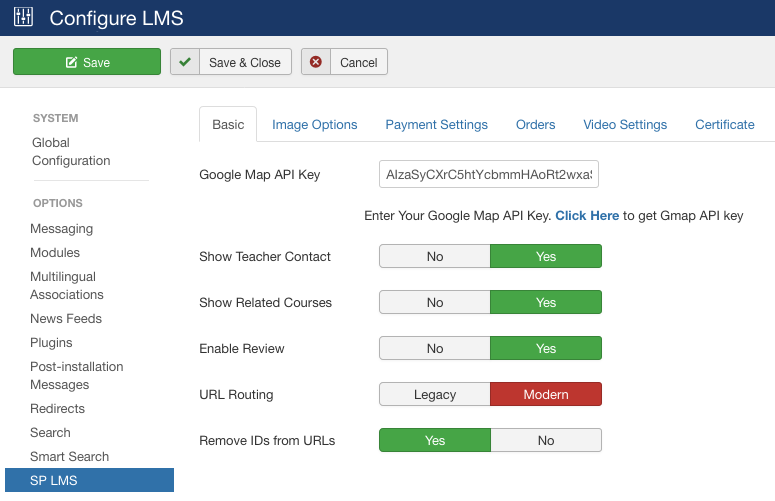Click the green checkmark Save & Close icon
The width and height of the screenshot is (775, 501).
[184, 62]
